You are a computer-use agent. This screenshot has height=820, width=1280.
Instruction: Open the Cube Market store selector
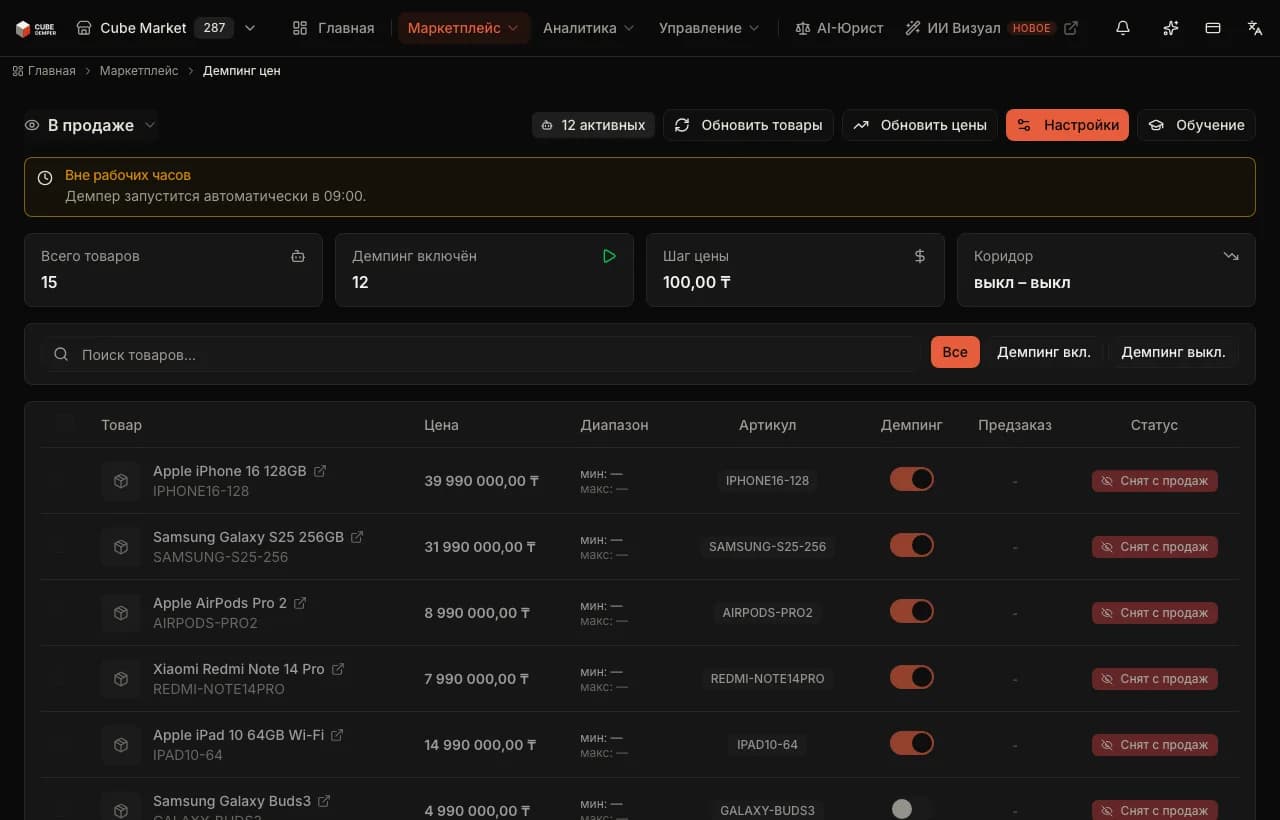166,28
